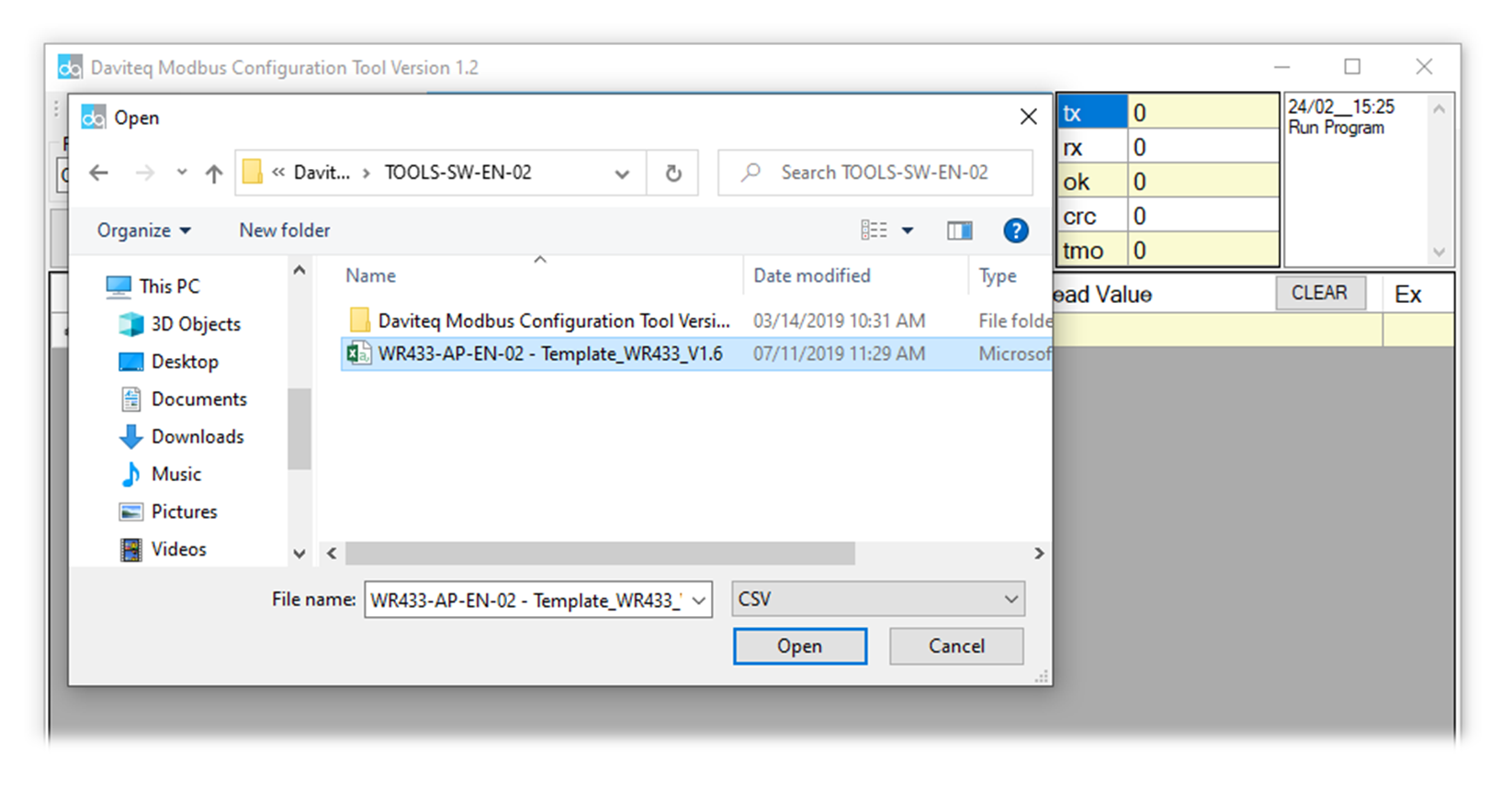1512x786 pixels.
Task: Click the ok counter row
Action: (1168, 181)
